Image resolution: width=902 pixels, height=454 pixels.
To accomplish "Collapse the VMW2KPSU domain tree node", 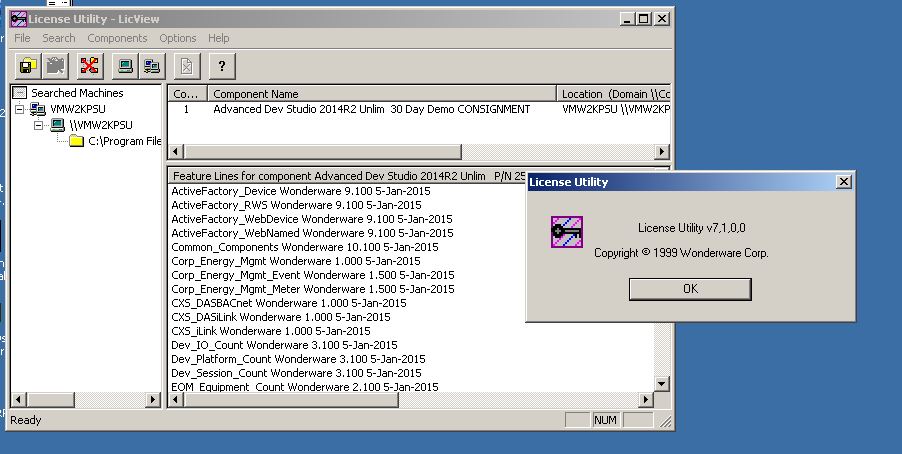I will [20, 109].
